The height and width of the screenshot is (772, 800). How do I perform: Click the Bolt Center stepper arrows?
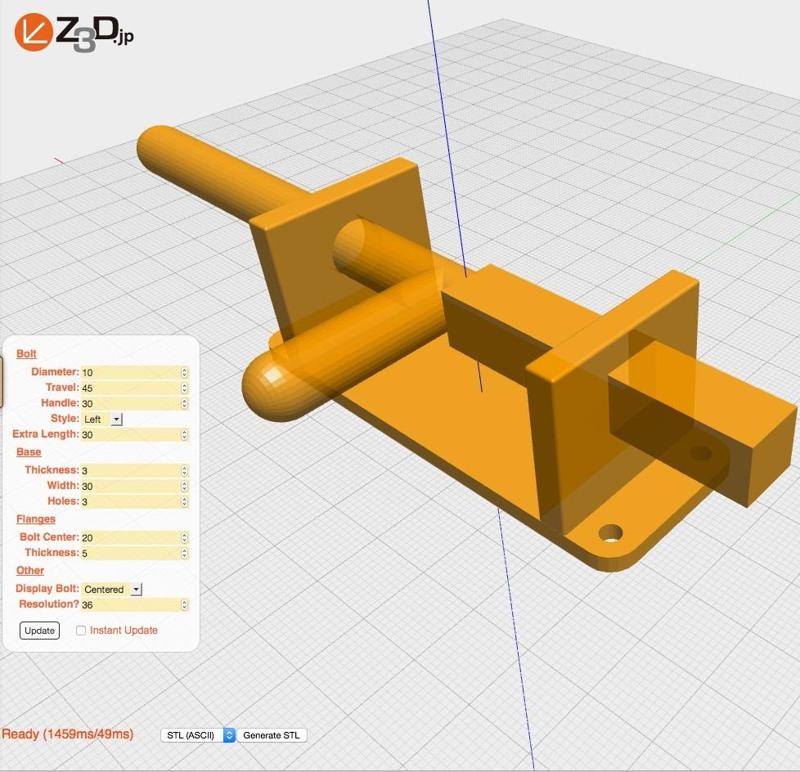point(184,538)
